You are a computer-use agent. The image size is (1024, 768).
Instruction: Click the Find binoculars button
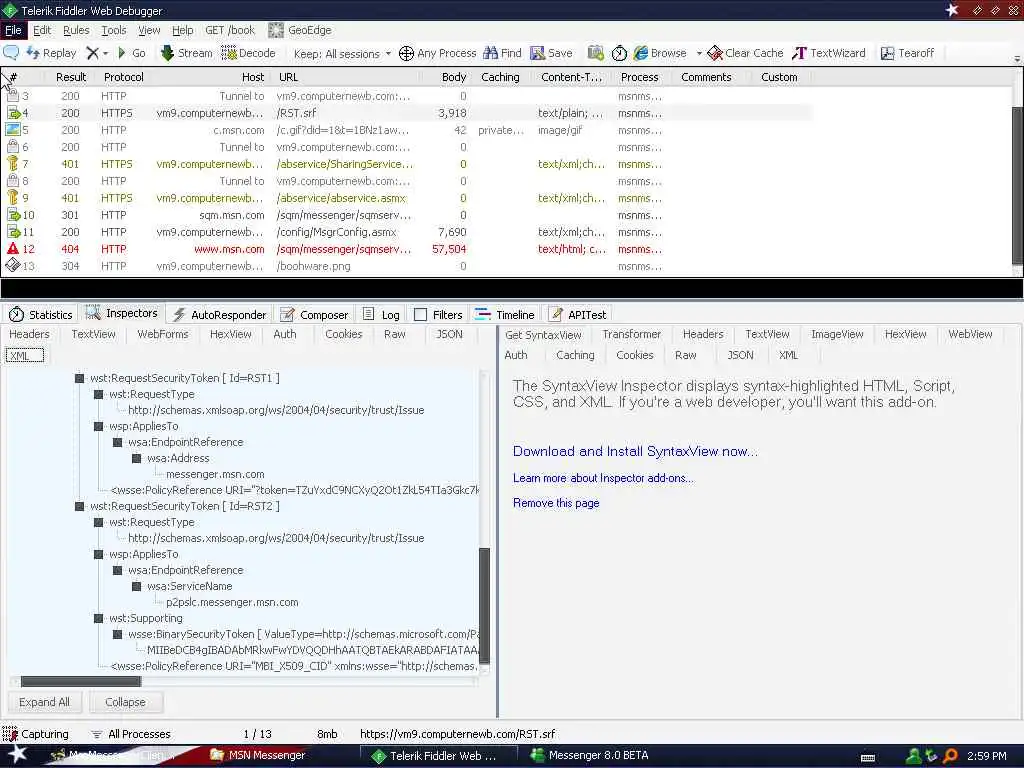point(502,53)
